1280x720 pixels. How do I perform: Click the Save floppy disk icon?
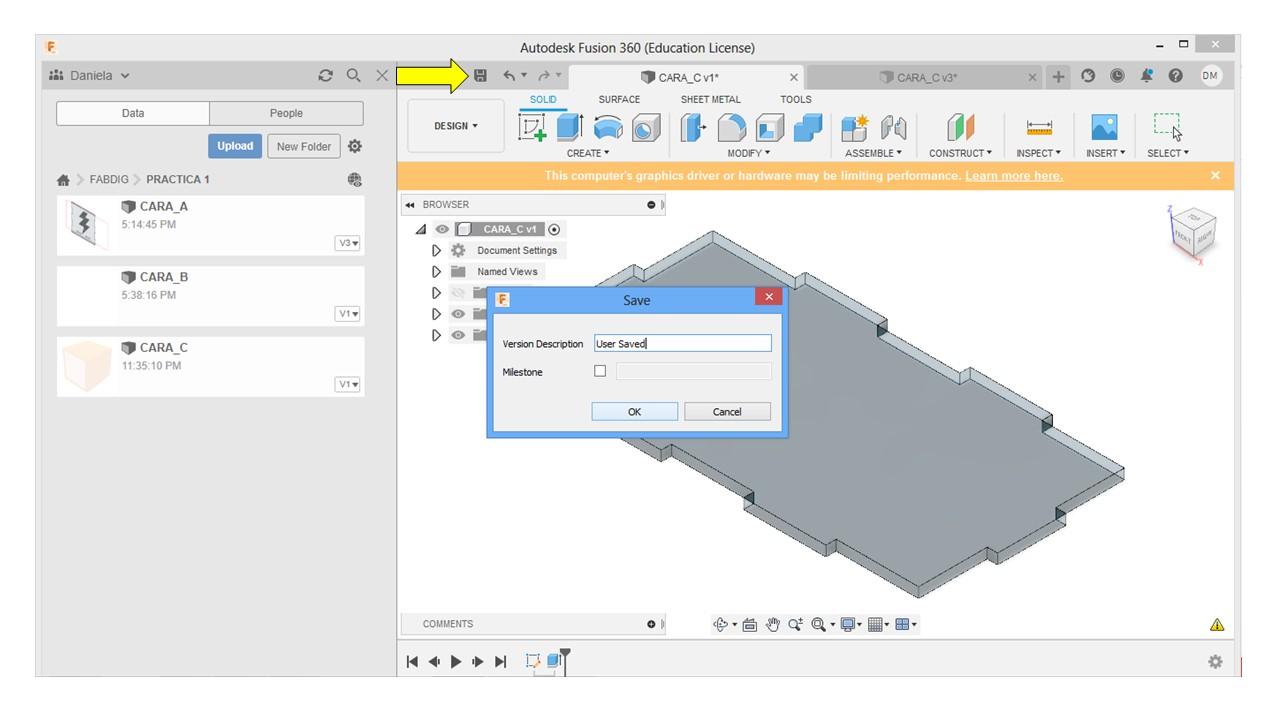481,76
